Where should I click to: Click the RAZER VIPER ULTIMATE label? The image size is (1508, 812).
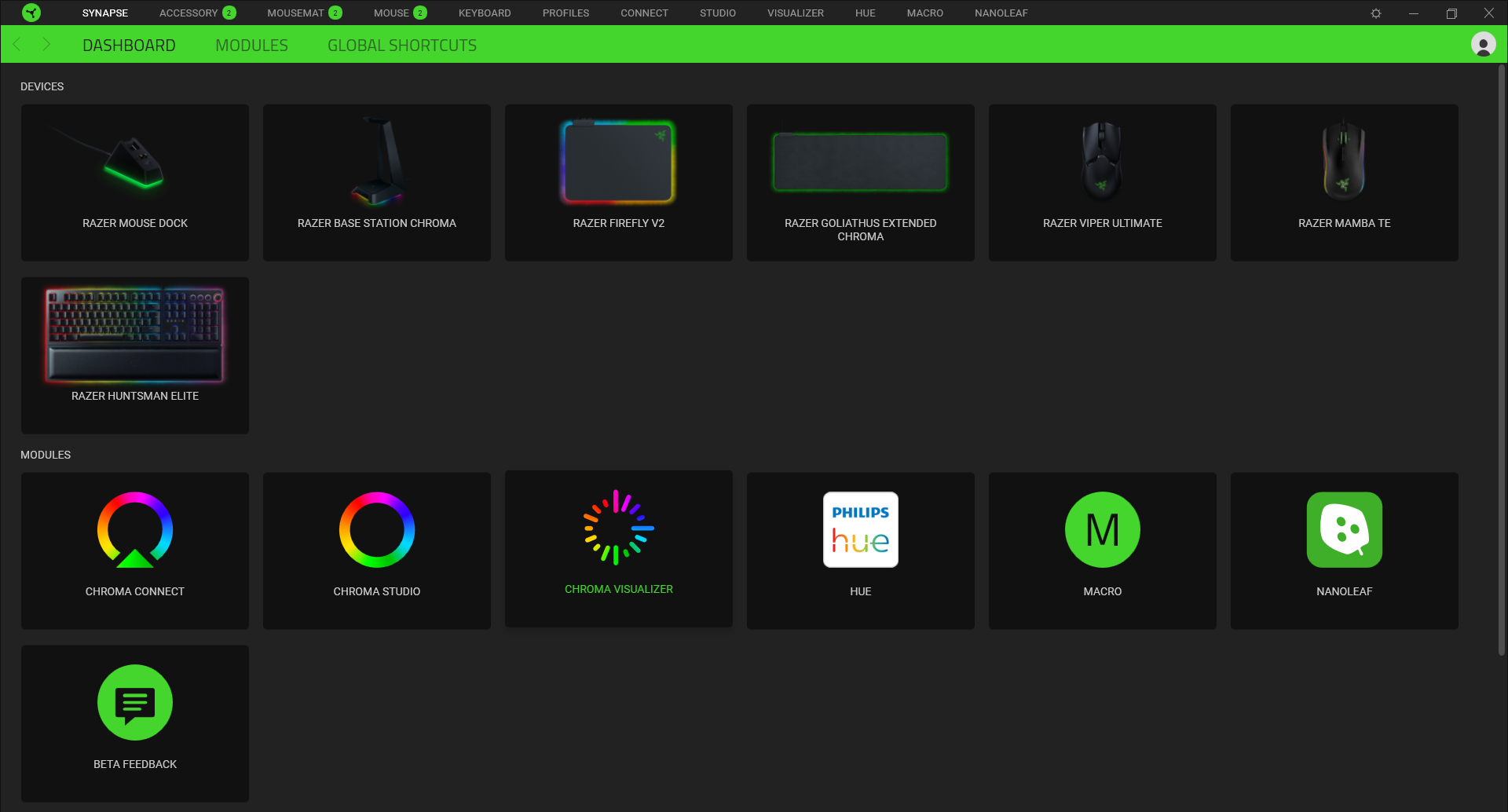(1103, 223)
